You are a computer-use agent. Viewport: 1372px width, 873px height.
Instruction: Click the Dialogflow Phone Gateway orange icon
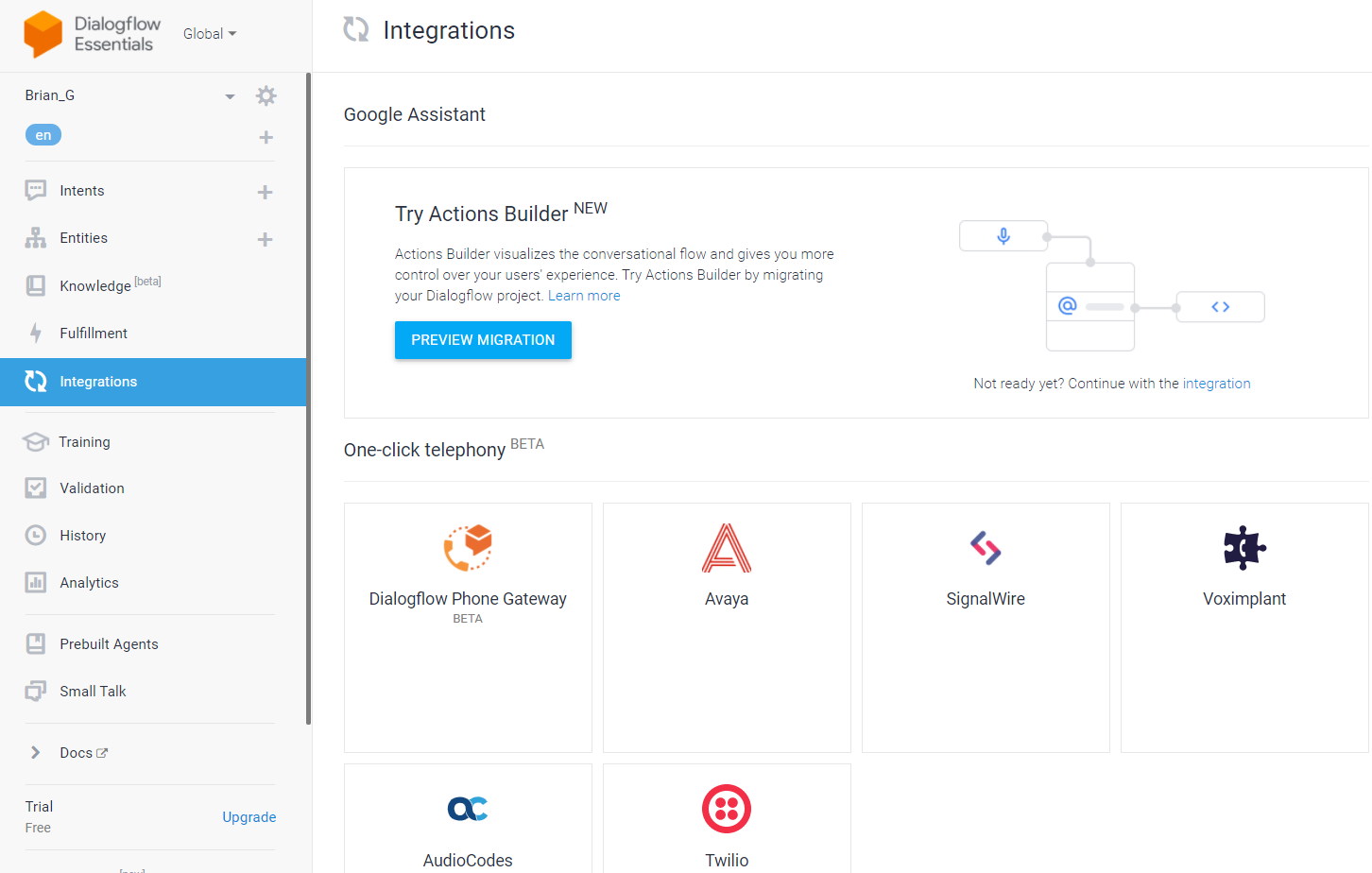click(x=468, y=548)
